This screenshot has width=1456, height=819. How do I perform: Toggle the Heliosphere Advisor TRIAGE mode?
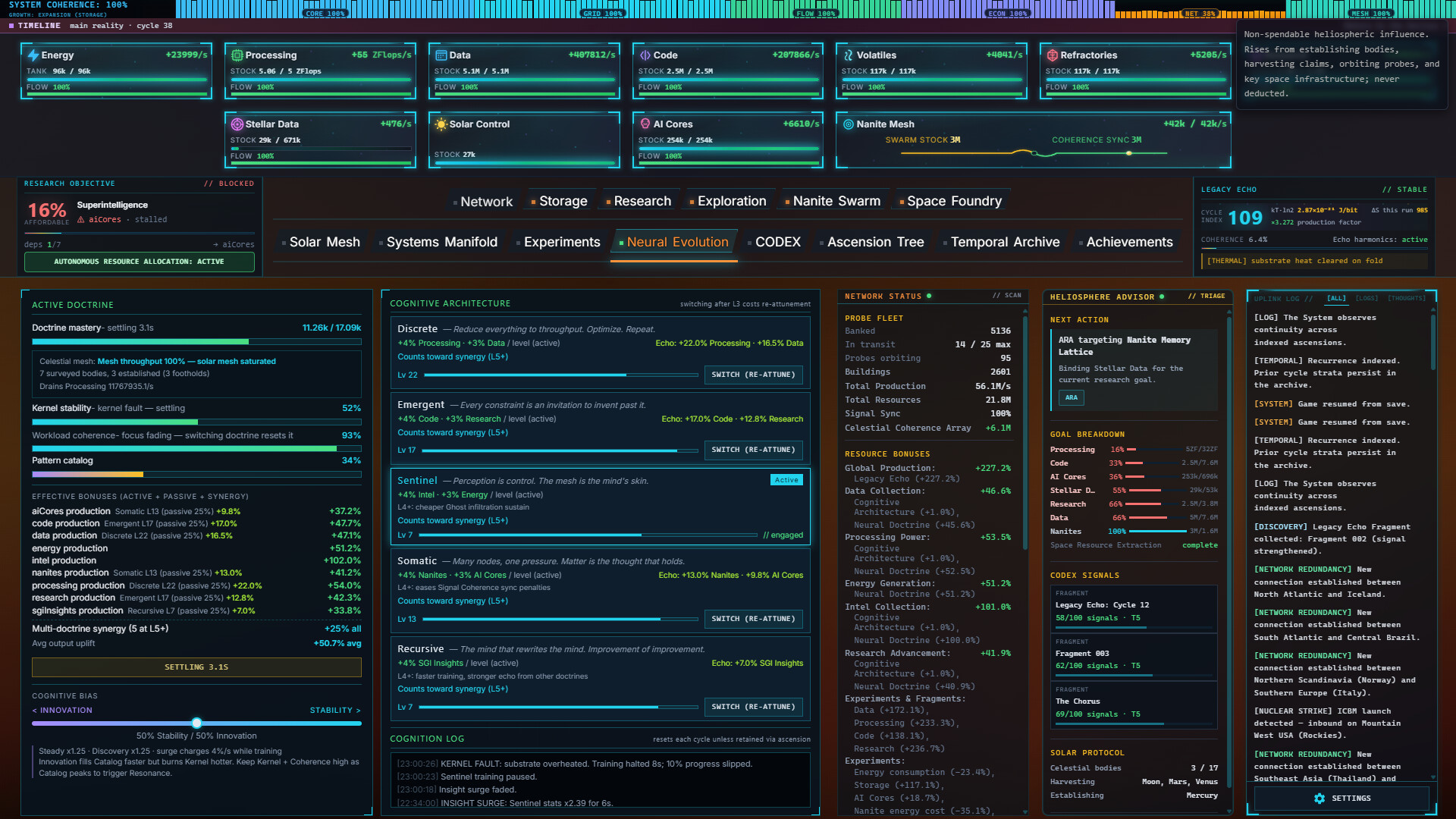click(x=1206, y=297)
